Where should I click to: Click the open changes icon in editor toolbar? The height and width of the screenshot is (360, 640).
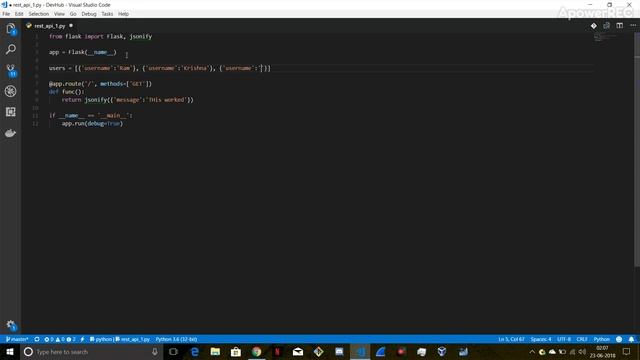point(607,26)
